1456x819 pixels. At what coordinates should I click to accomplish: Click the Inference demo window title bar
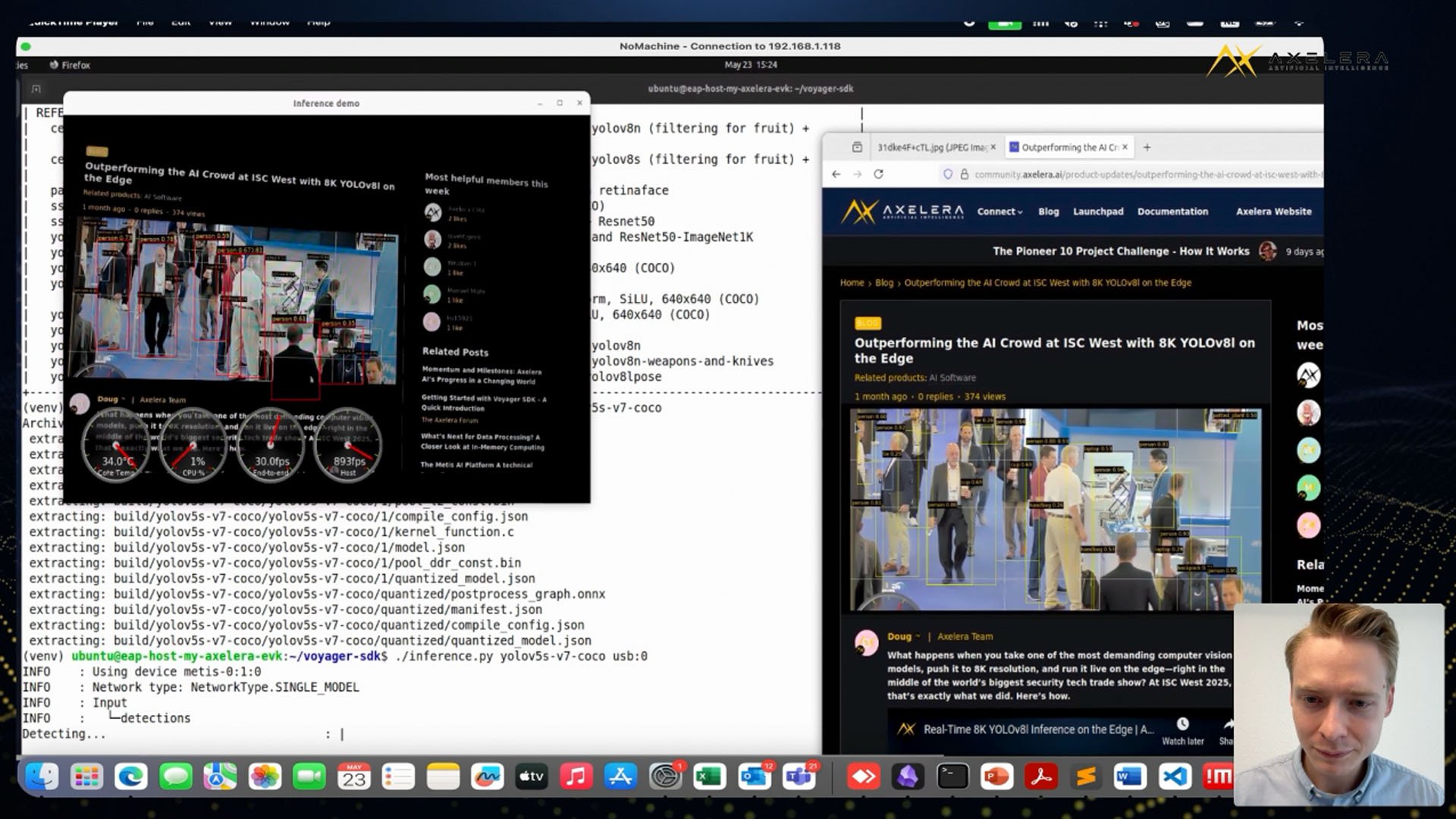[x=326, y=103]
